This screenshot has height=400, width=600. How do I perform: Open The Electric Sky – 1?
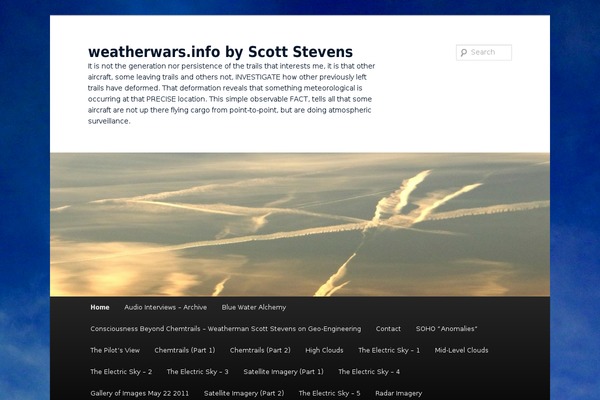click(389, 350)
